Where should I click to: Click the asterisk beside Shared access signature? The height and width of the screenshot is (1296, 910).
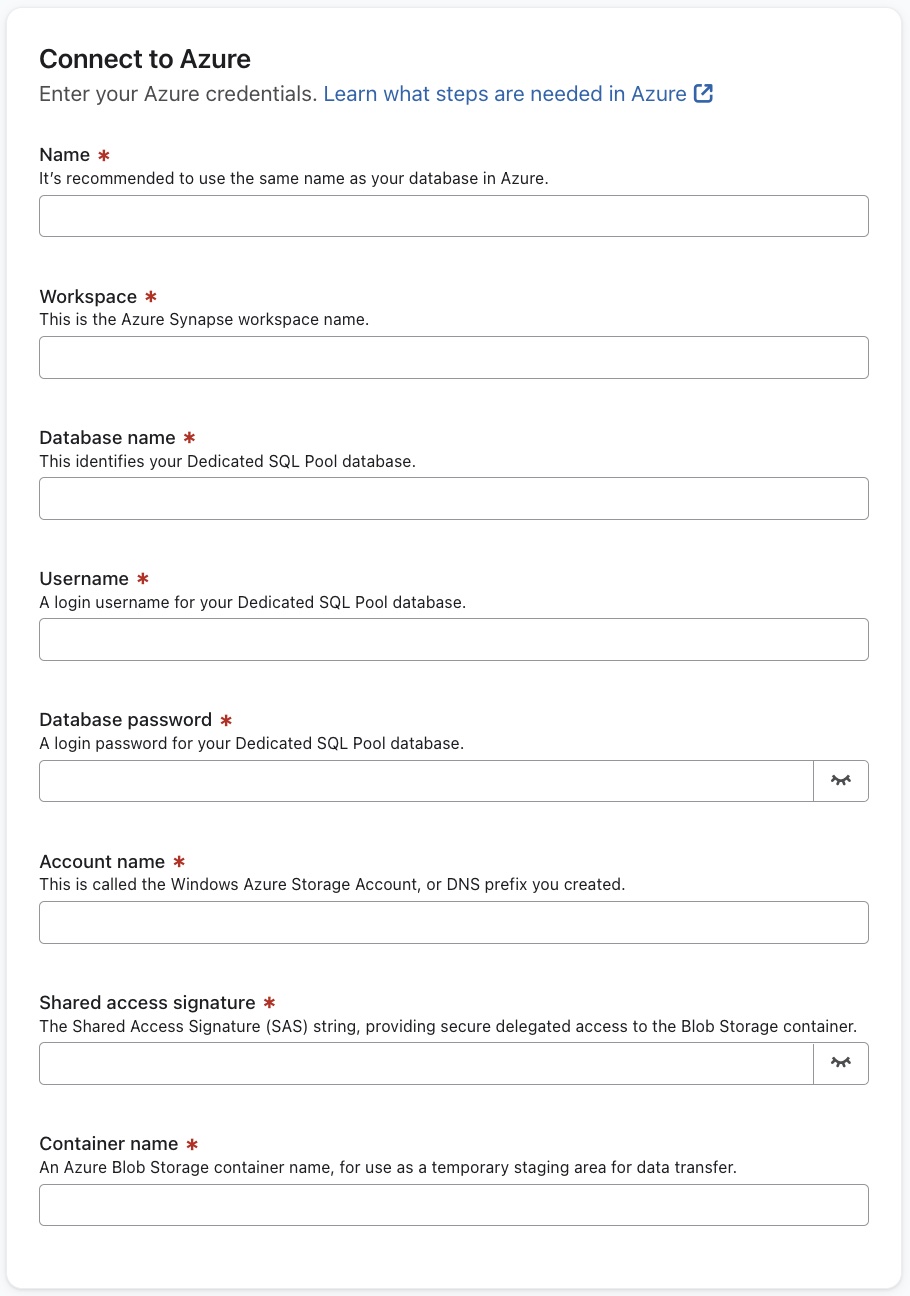(x=268, y=1001)
